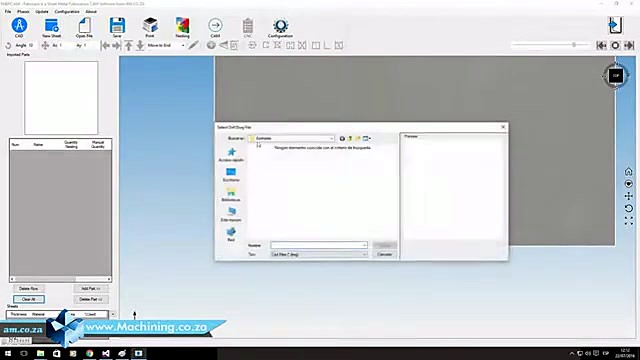Image resolution: width=640 pixels, height=360 pixels.
Task: Click the move-left arrow toolbar icon
Action: point(105,46)
